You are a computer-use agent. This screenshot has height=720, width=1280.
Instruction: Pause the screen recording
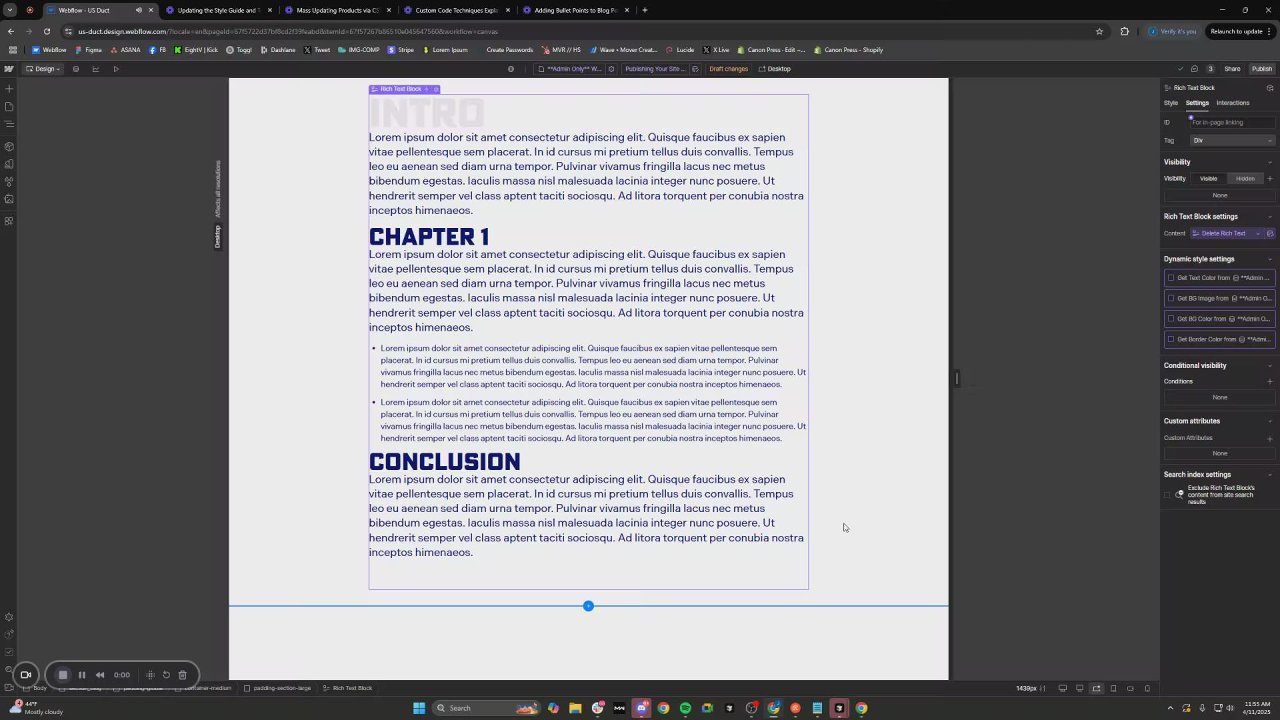click(x=82, y=675)
